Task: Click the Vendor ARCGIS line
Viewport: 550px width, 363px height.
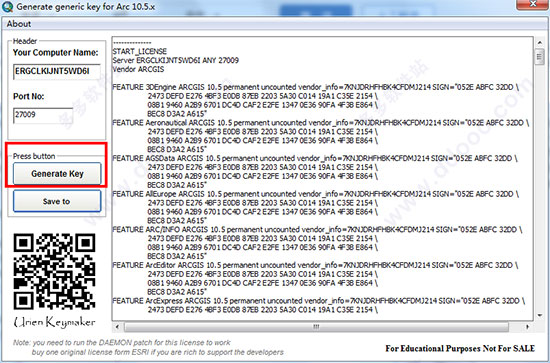Action: [x=138, y=69]
